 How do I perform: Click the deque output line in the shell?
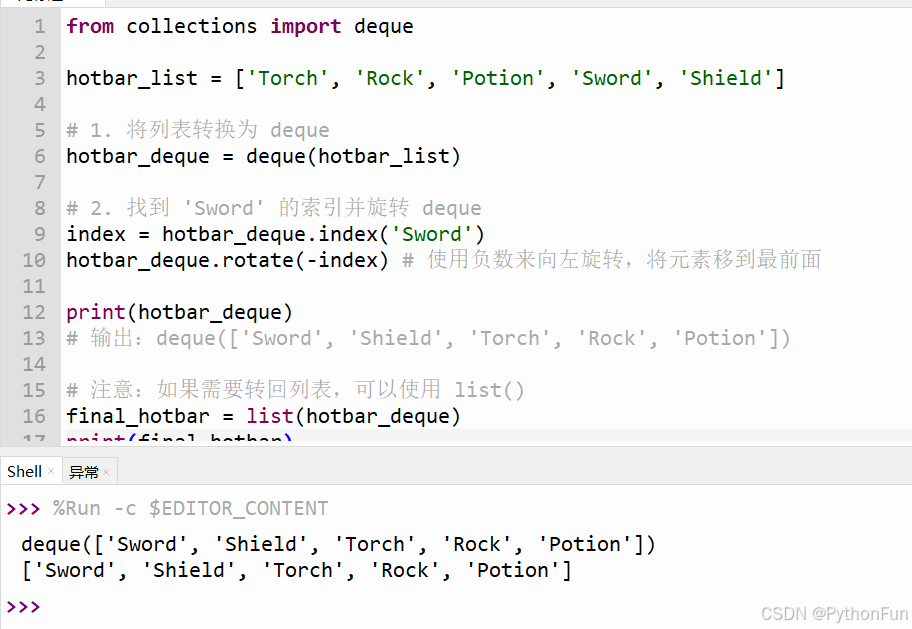click(x=338, y=544)
